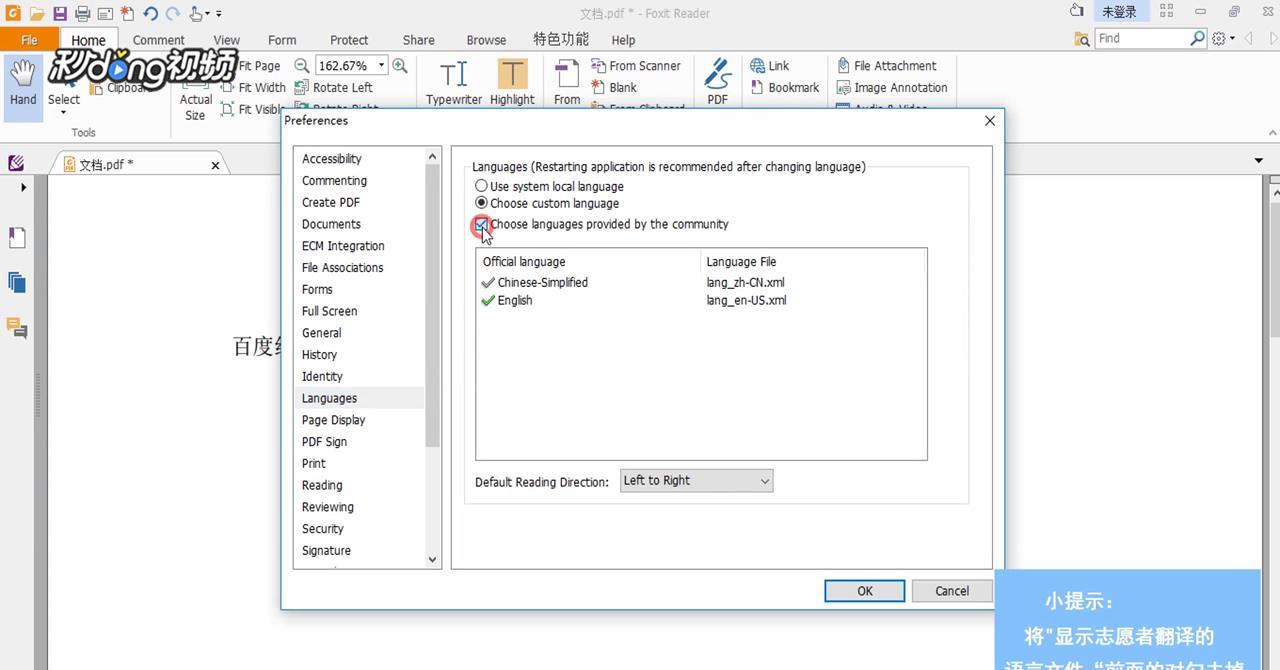1280x670 pixels.
Task: Select Choose custom language option
Action: pos(547,203)
